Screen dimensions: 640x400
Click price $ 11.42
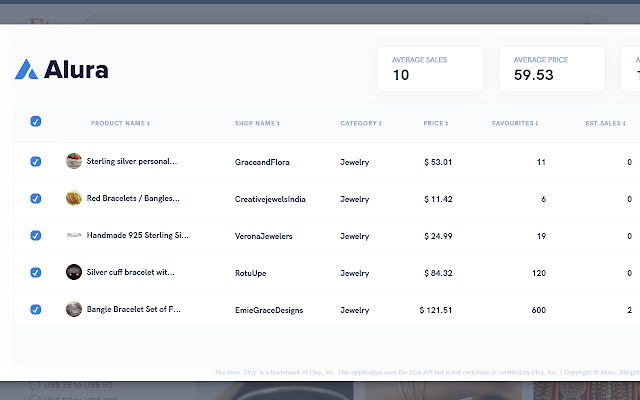(x=438, y=199)
